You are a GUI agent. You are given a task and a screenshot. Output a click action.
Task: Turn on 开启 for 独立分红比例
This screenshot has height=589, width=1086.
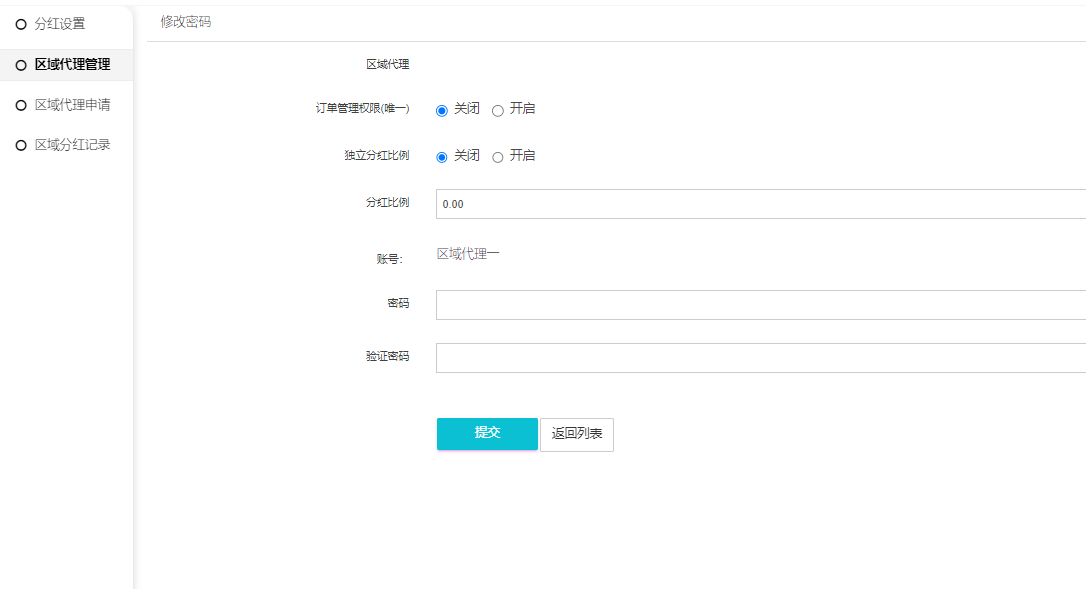tap(498, 157)
